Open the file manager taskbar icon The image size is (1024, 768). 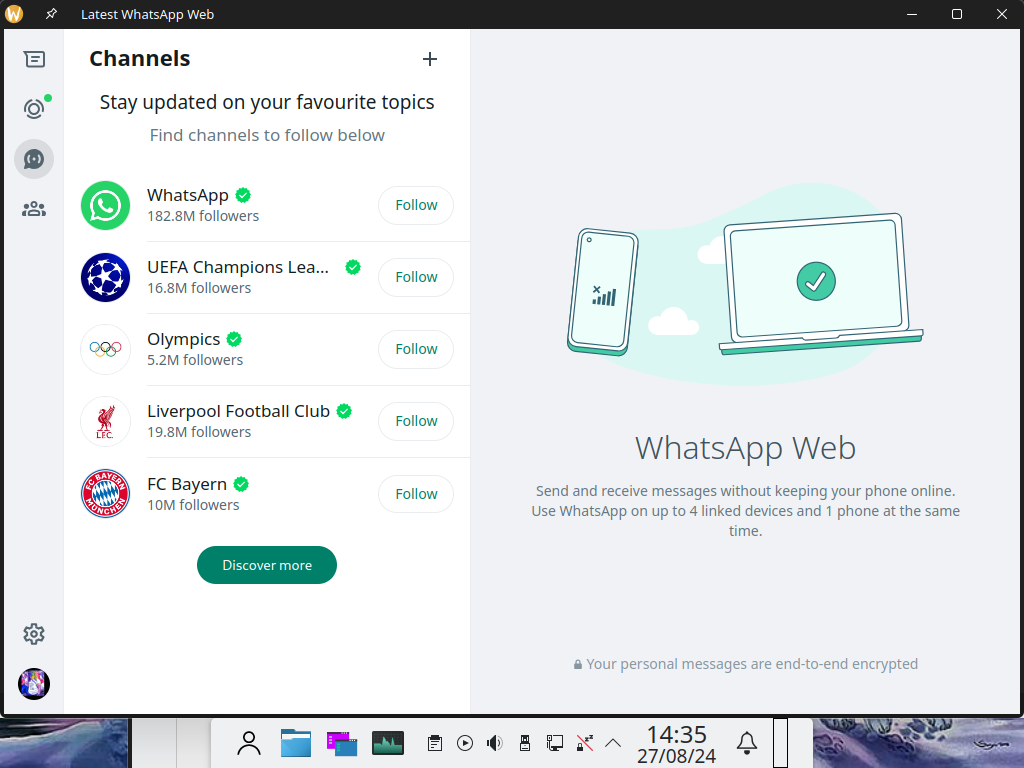[x=296, y=743]
